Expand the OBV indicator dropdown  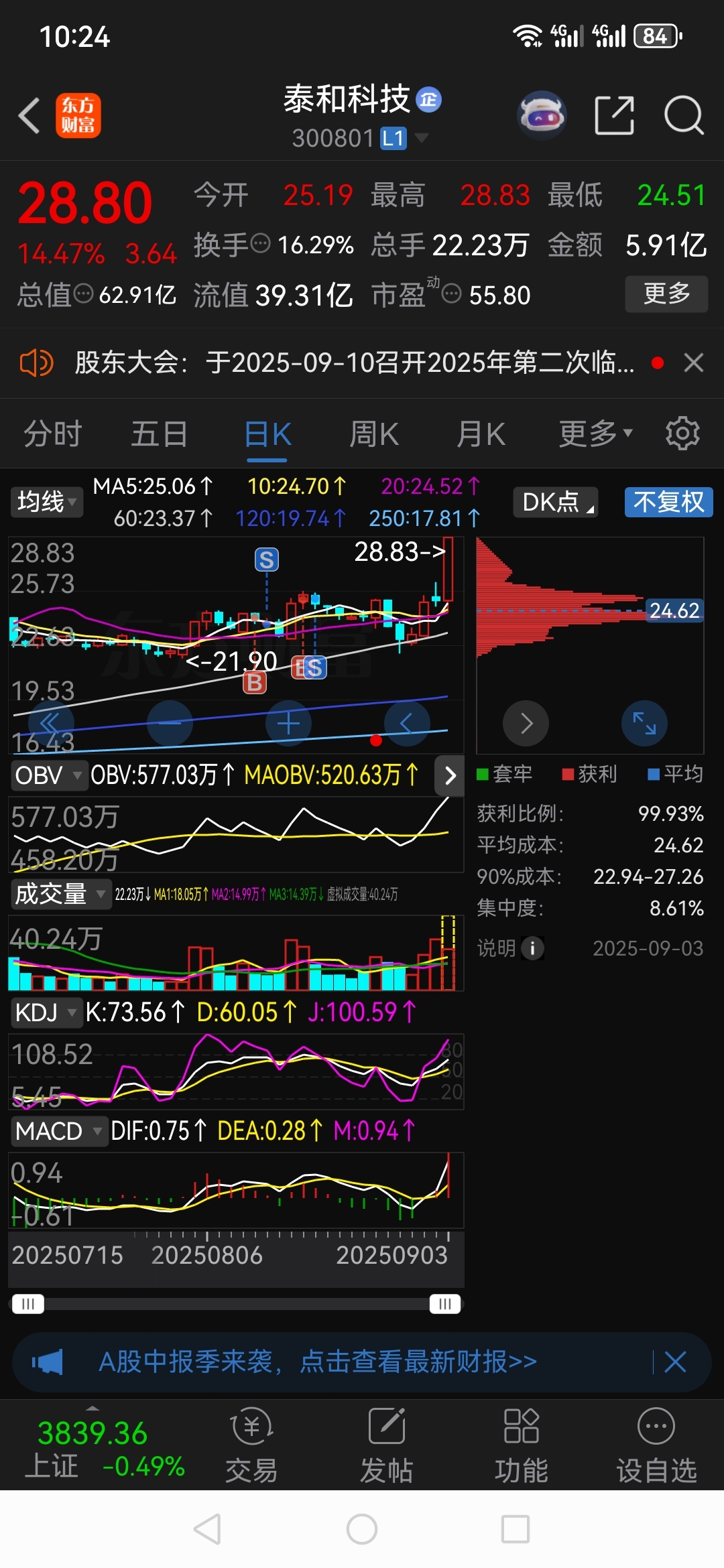click(x=49, y=775)
